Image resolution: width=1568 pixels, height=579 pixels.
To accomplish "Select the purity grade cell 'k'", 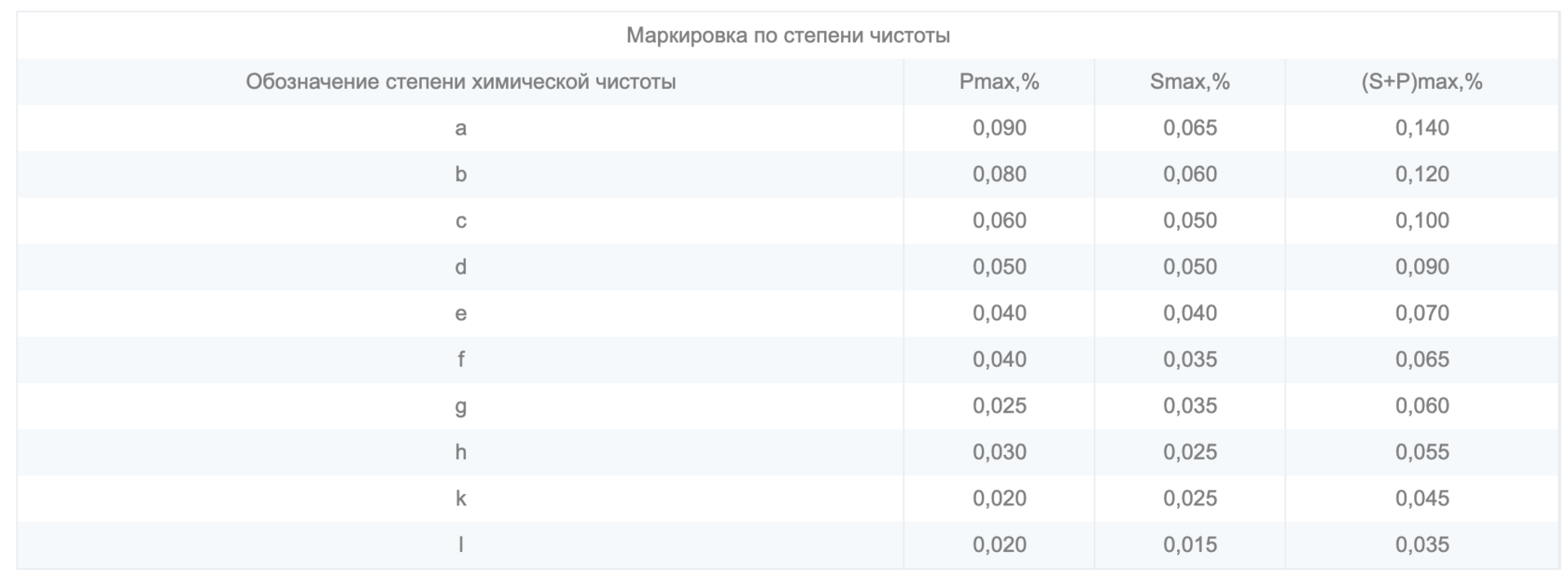I will pos(460,498).
